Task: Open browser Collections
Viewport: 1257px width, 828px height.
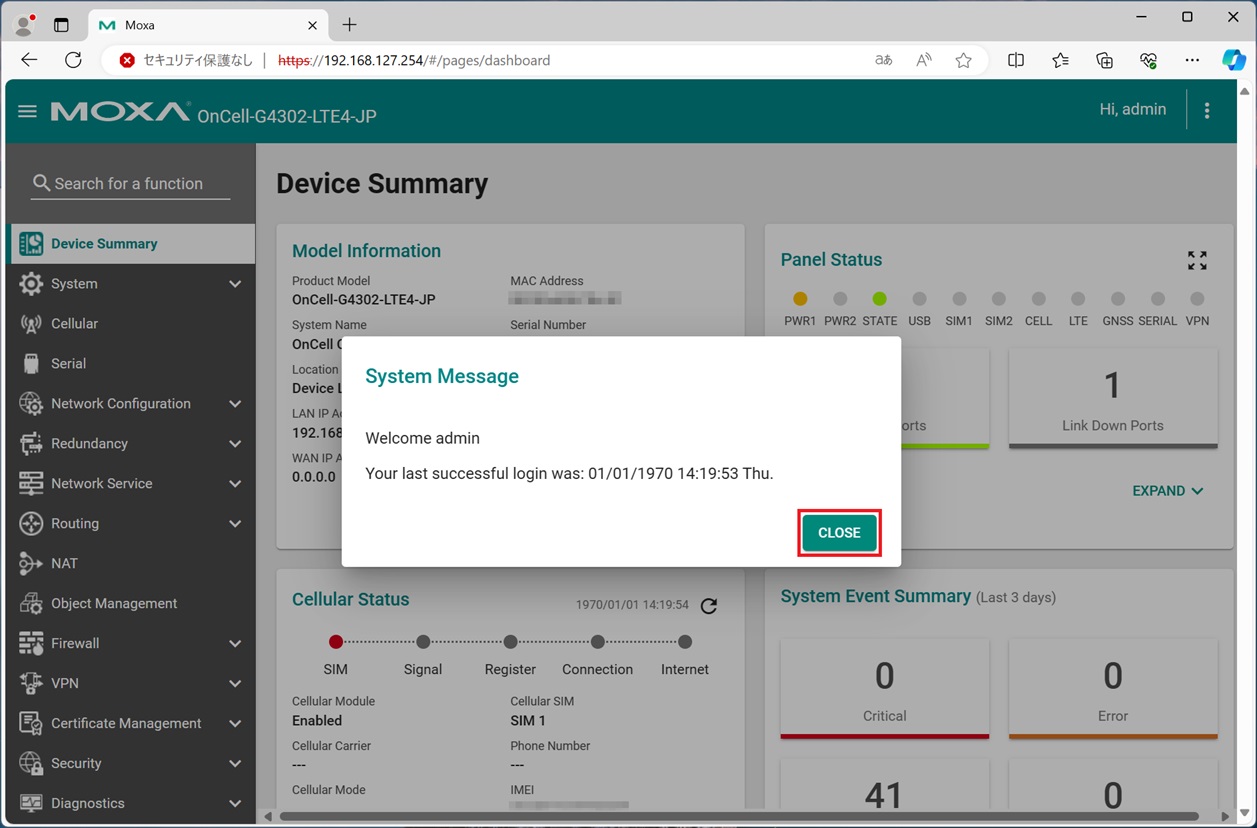Action: 1104,60
